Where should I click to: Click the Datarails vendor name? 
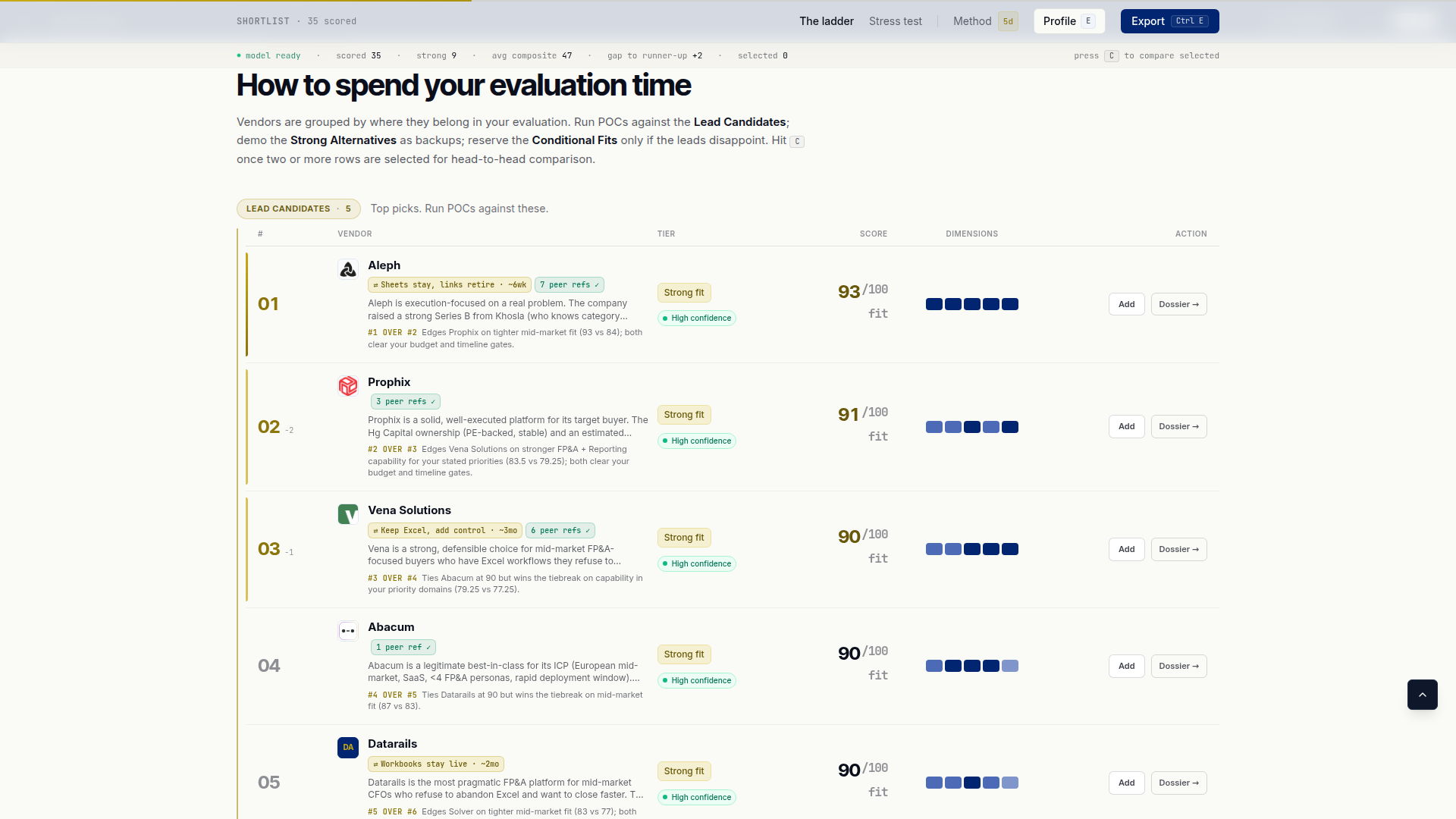392,744
